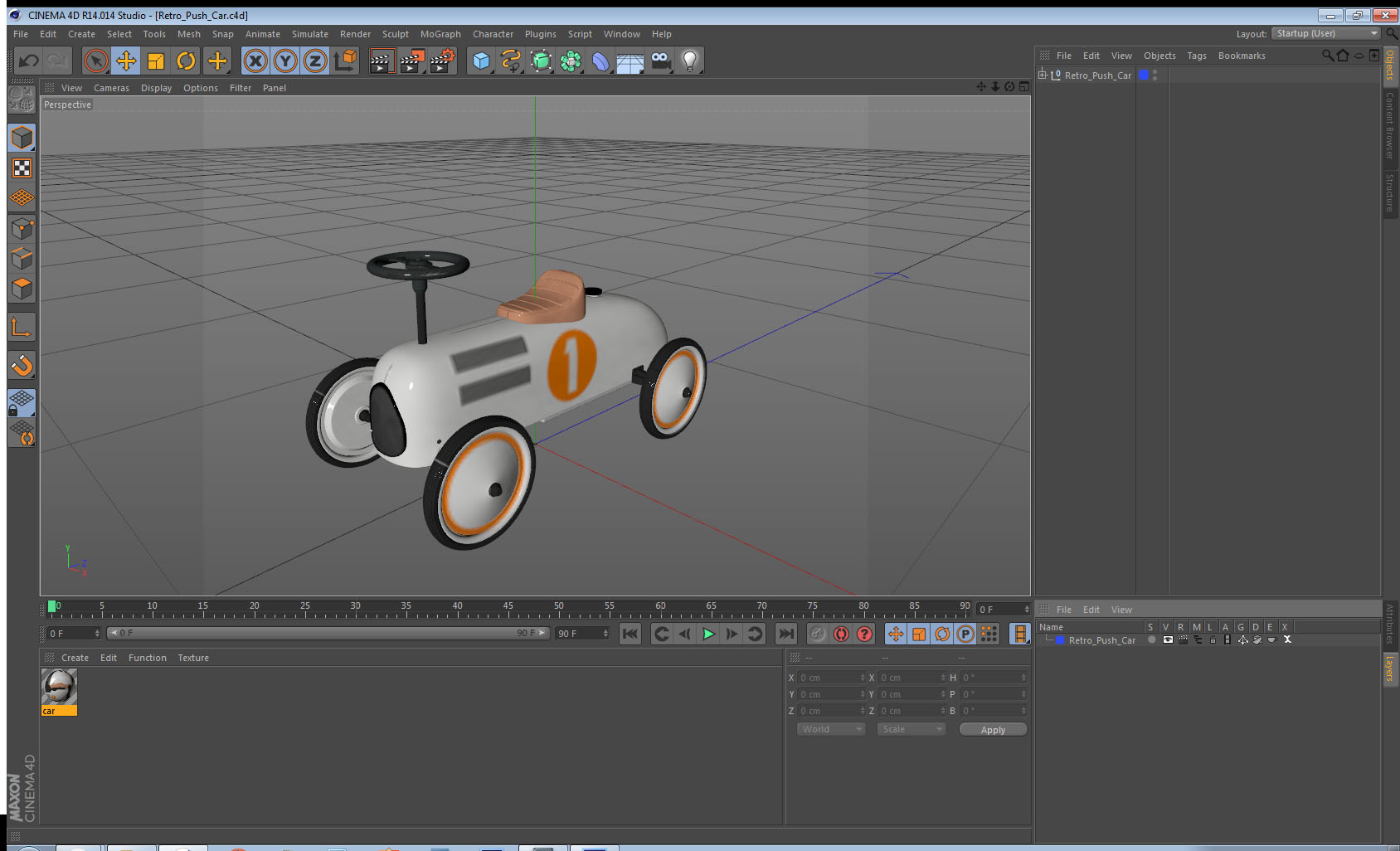
Task: Open the spline pen tools
Action: [x=511, y=61]
